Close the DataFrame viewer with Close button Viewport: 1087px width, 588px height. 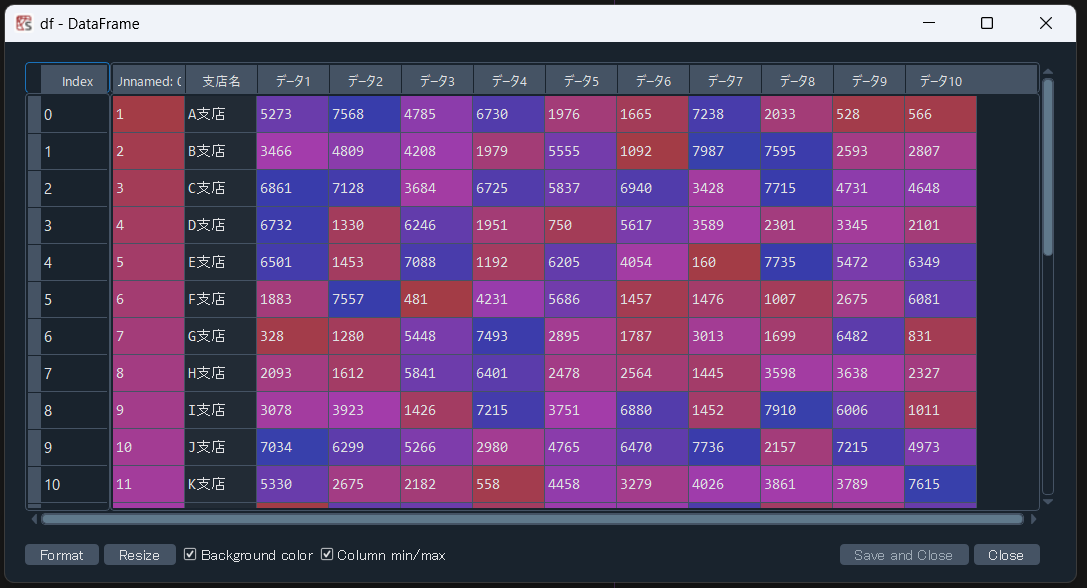coord(1005,555)
